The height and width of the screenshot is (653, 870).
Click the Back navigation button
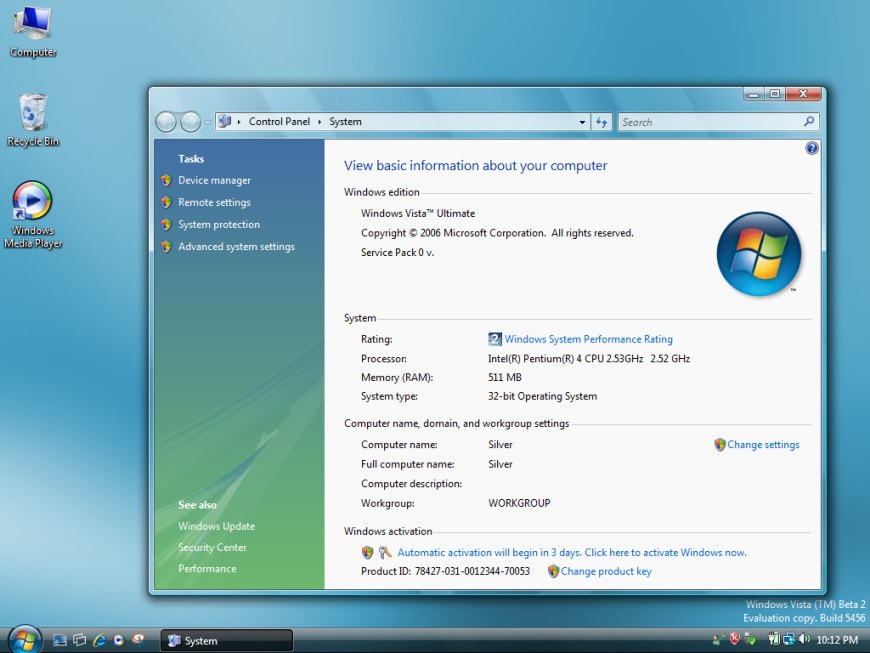pos(166,122)
